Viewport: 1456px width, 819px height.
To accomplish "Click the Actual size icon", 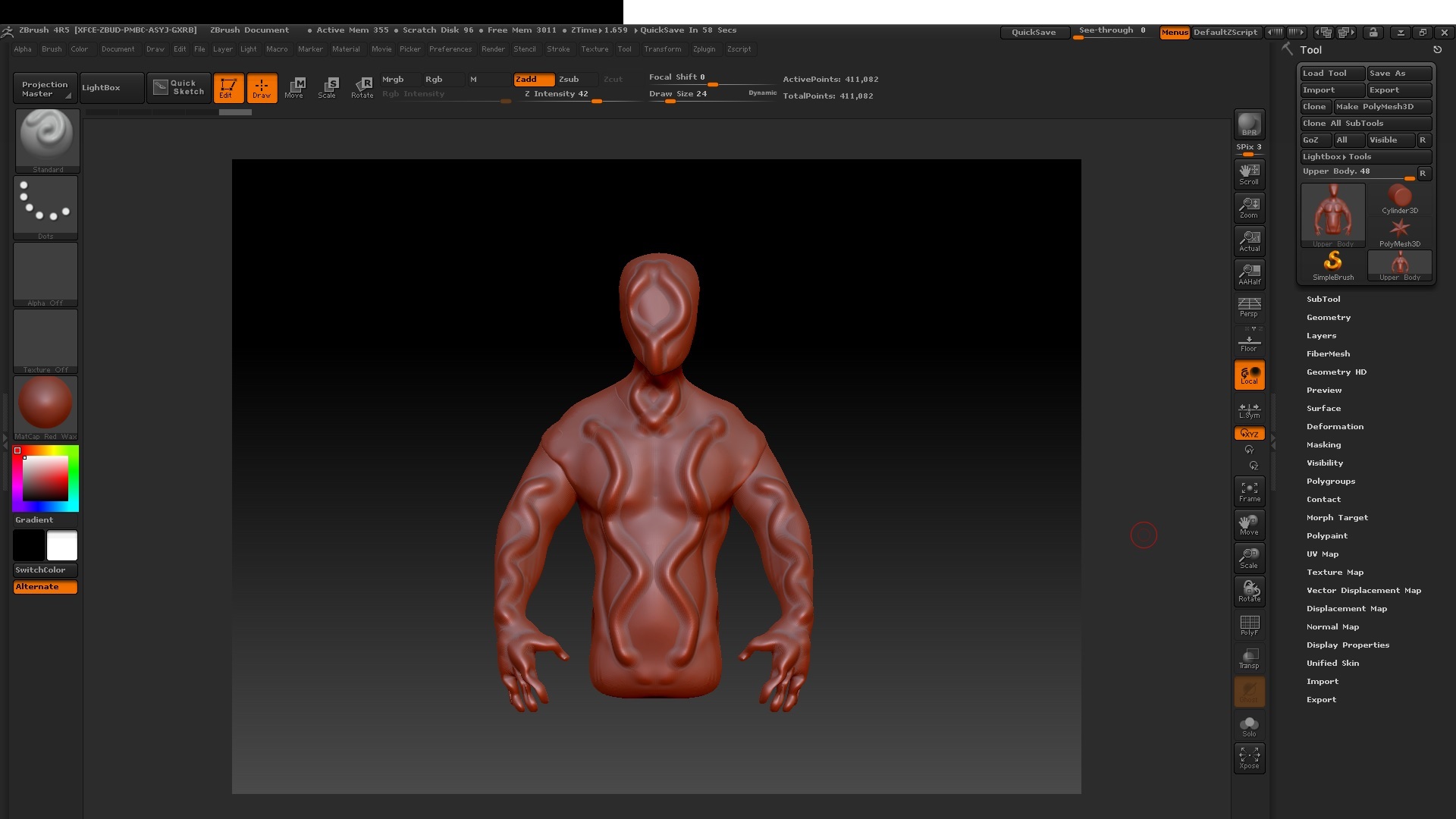I will point(1249,240).
